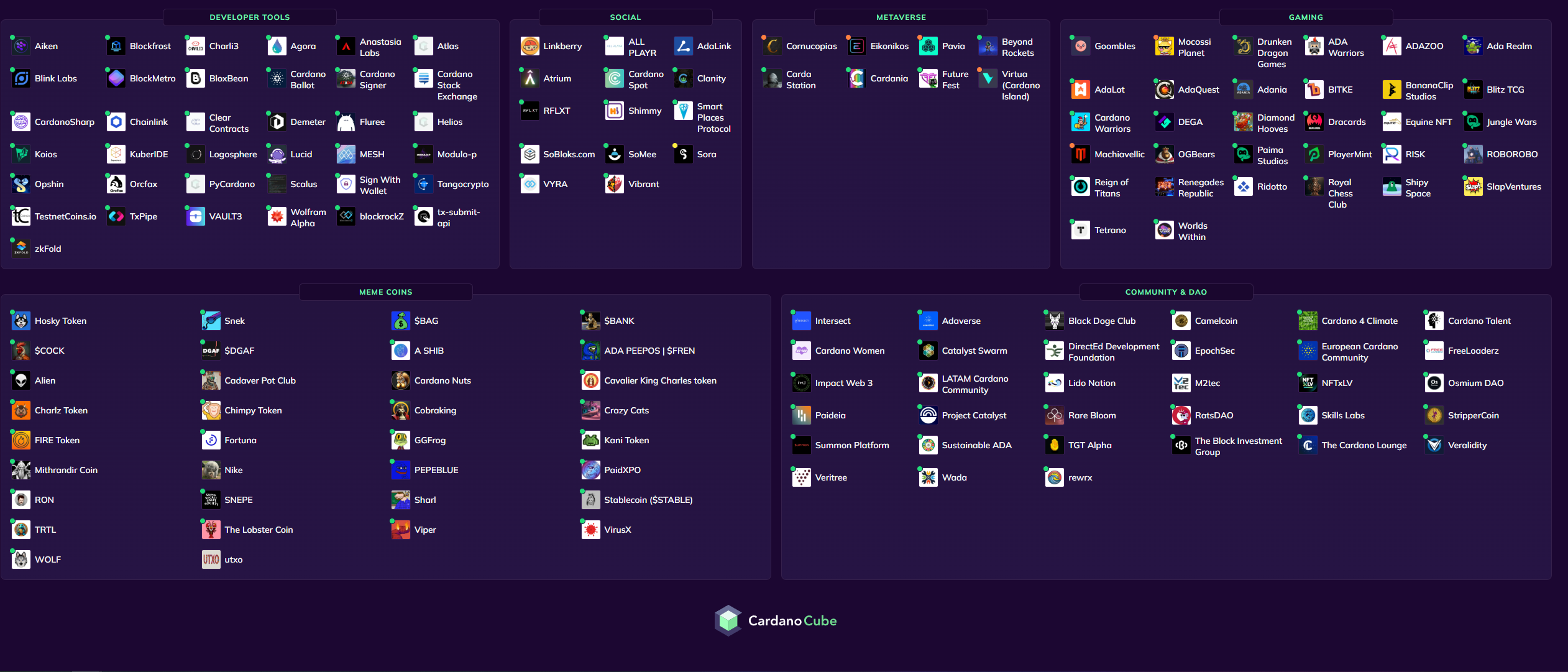Open the Ridotto icon

[x=1244, y=186]
